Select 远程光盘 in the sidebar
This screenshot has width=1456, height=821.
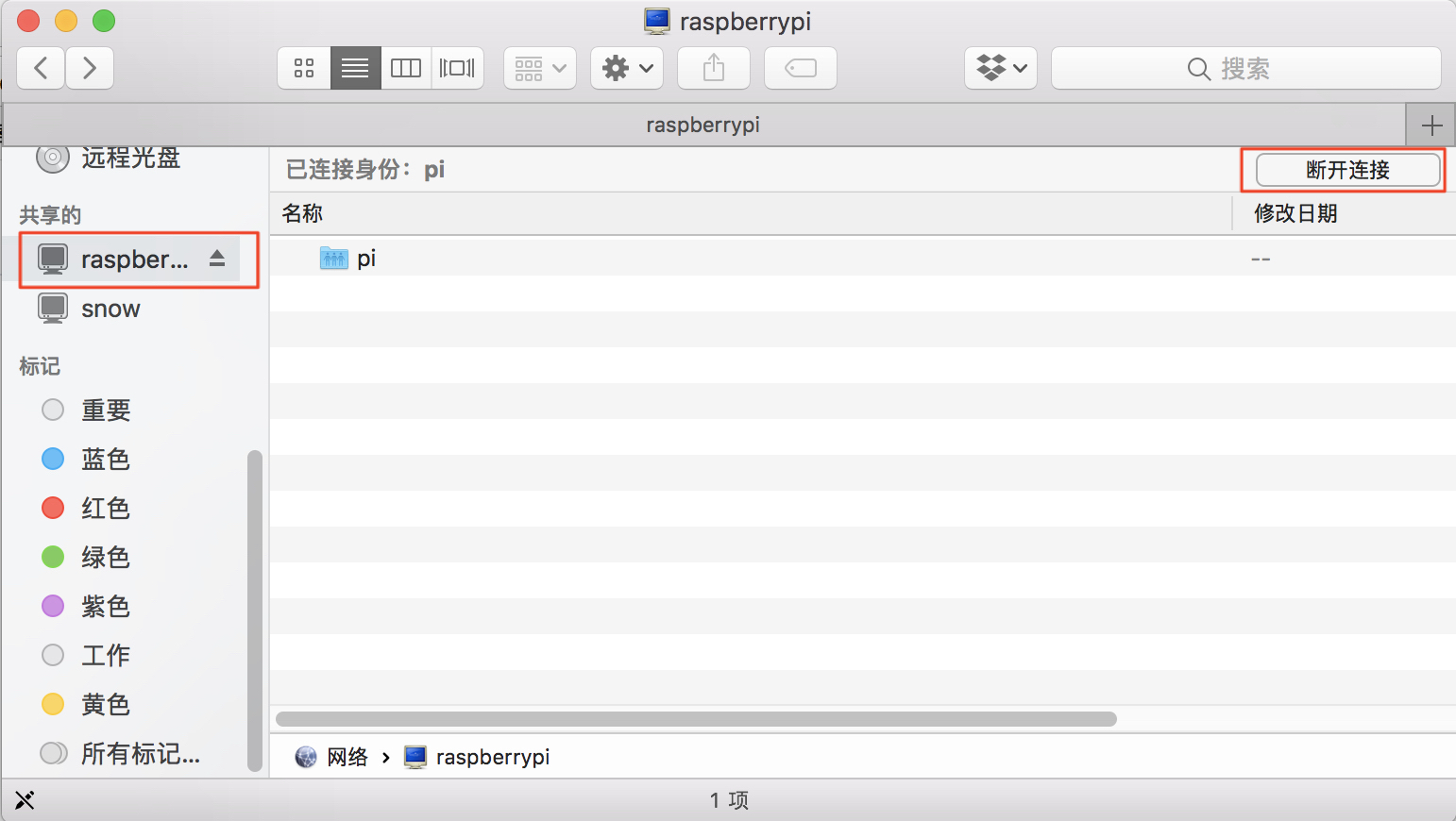click(x=130, y=158)
